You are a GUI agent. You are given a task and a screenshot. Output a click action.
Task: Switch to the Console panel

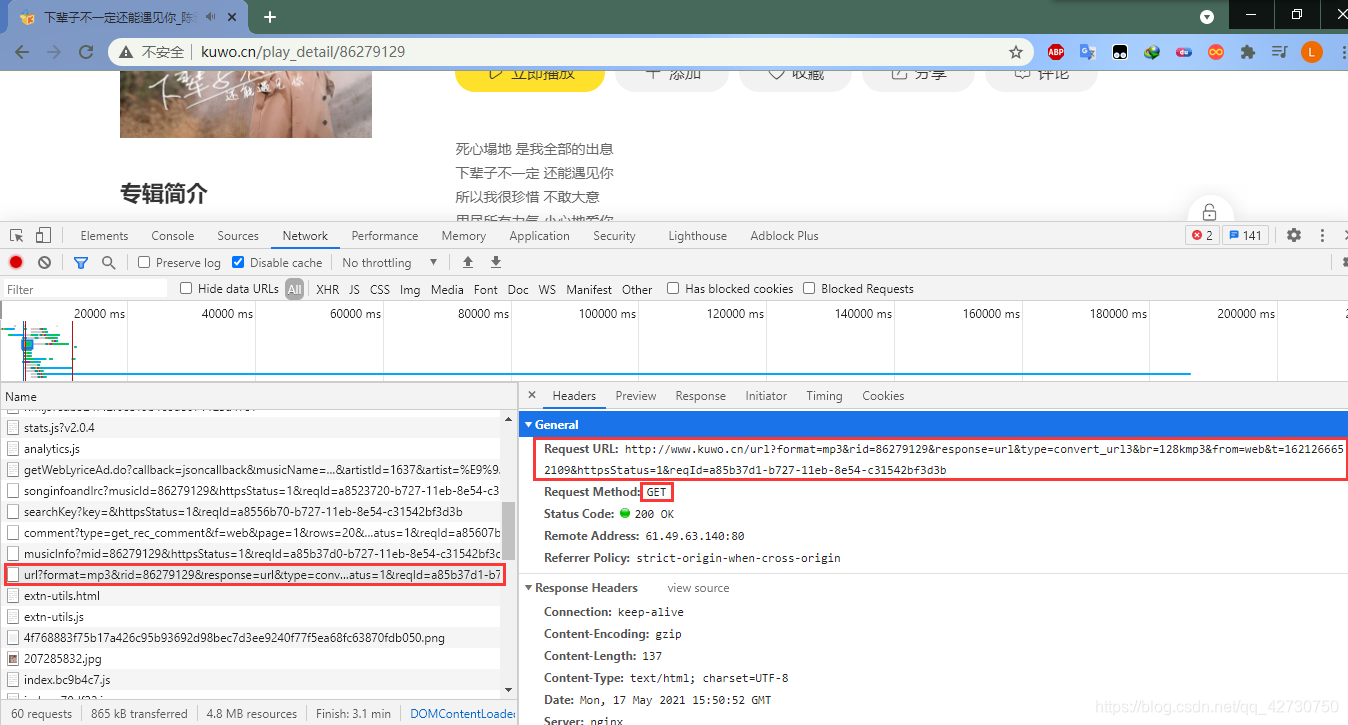[x=173, y=236]
